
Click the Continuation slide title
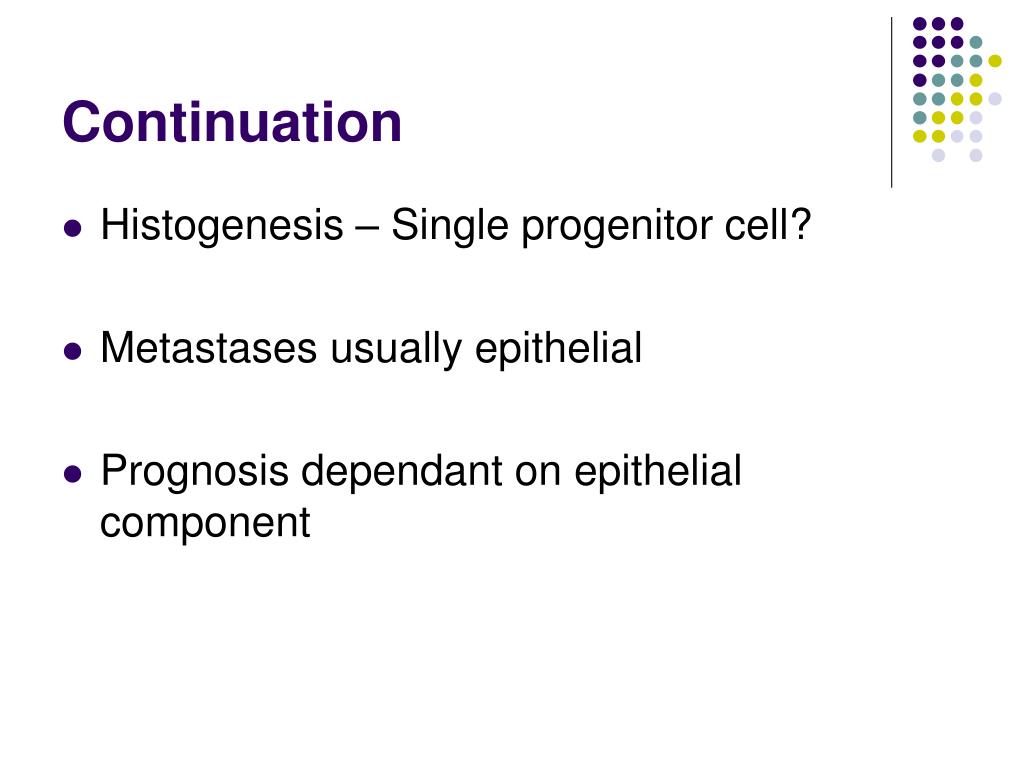pyautogui.click(x=232, y=122)
